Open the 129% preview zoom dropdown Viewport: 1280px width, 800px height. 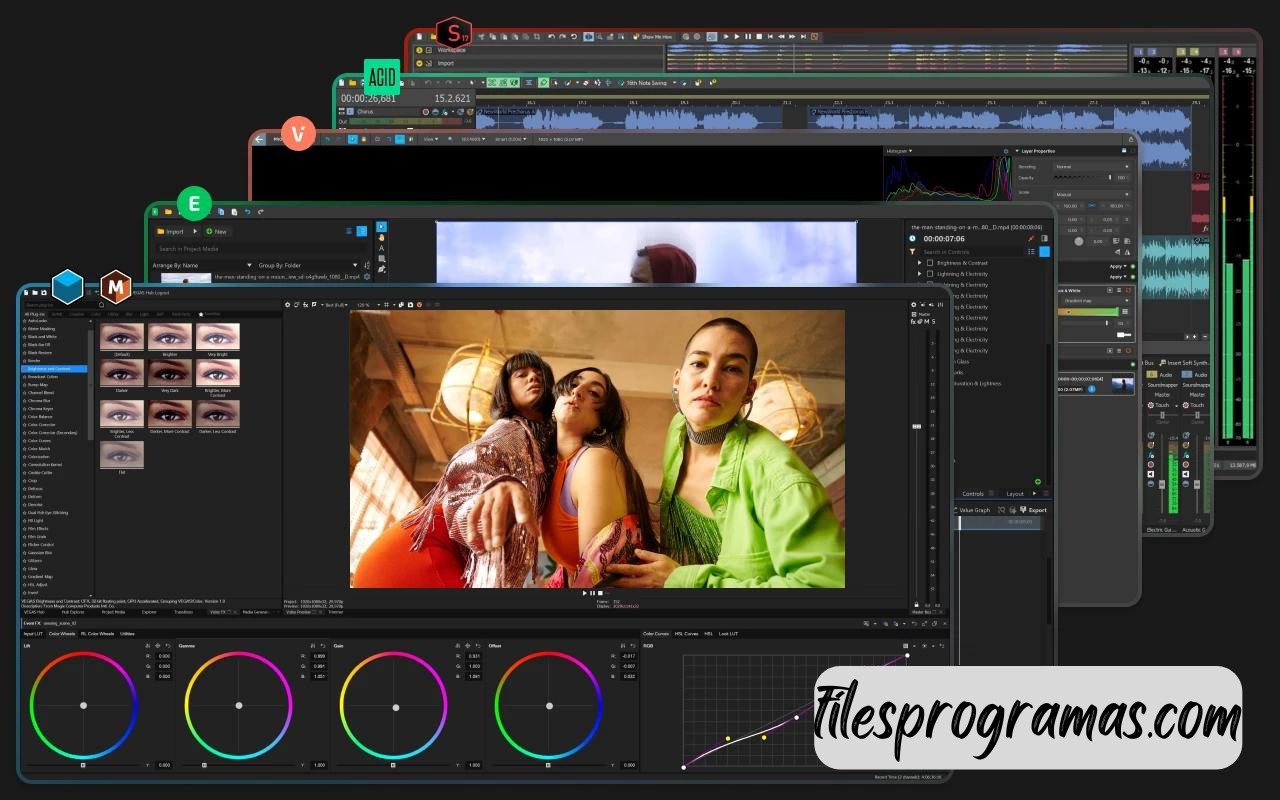click(367, 305)
